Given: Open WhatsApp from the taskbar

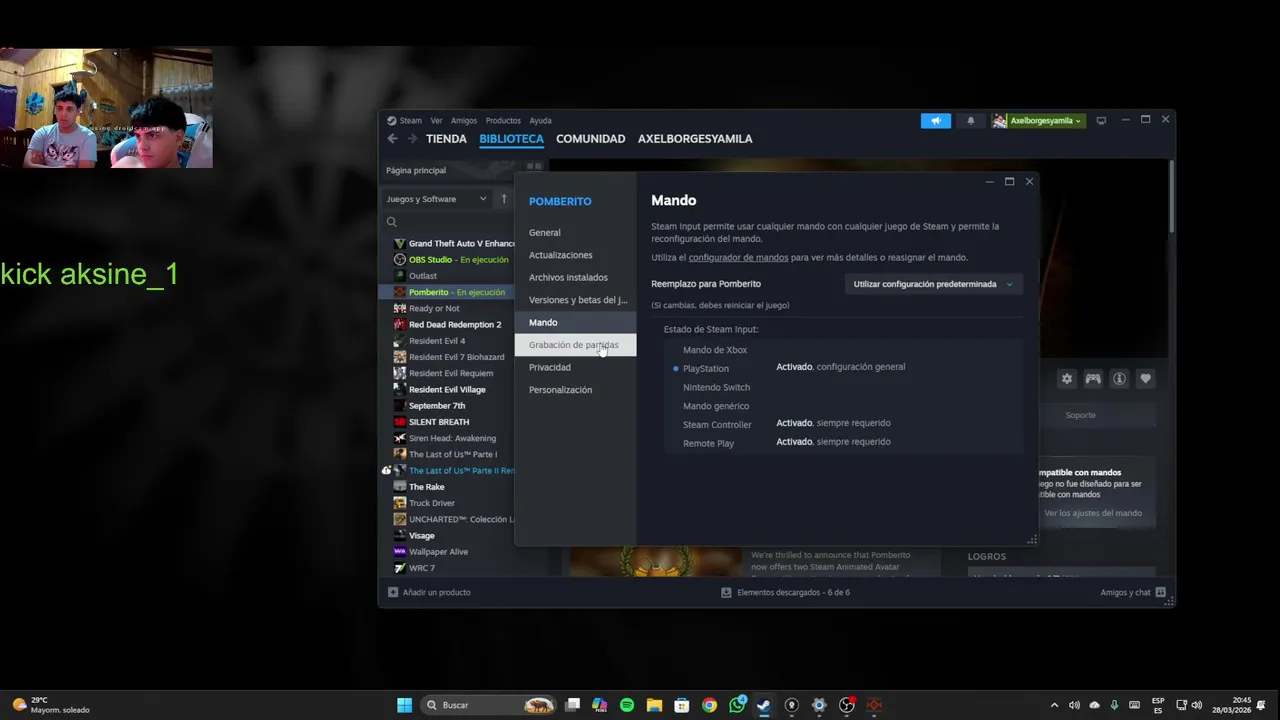Looking at the screenshot, I should click(737, 705).
